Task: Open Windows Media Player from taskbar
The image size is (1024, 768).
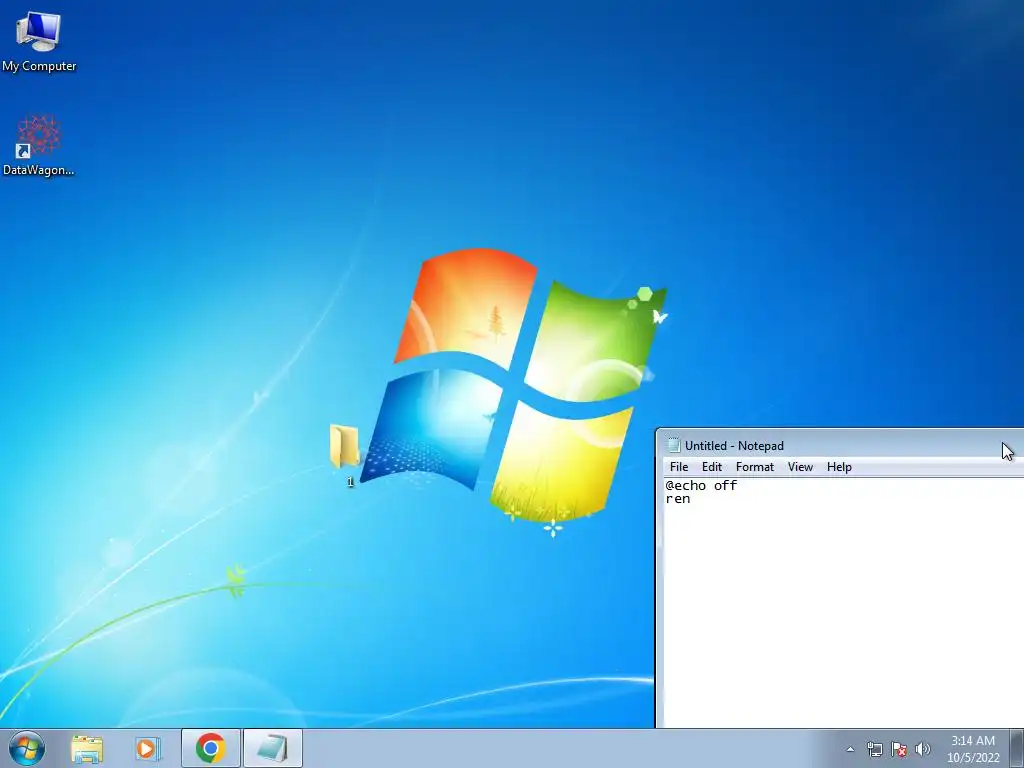Action: pyautogui.click(x=148, y=748)
